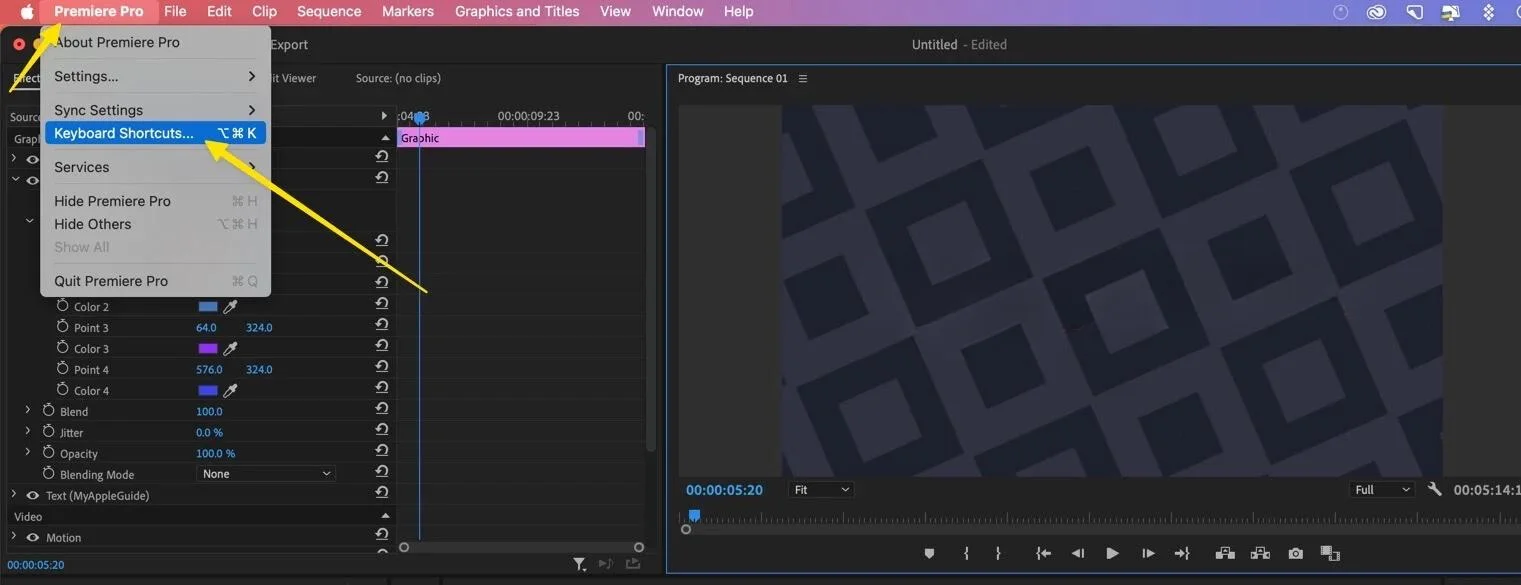This screenshot has height=585, width=1521.
Task: Toggle visibility eye for Motion effect
Action: (32, 537)
